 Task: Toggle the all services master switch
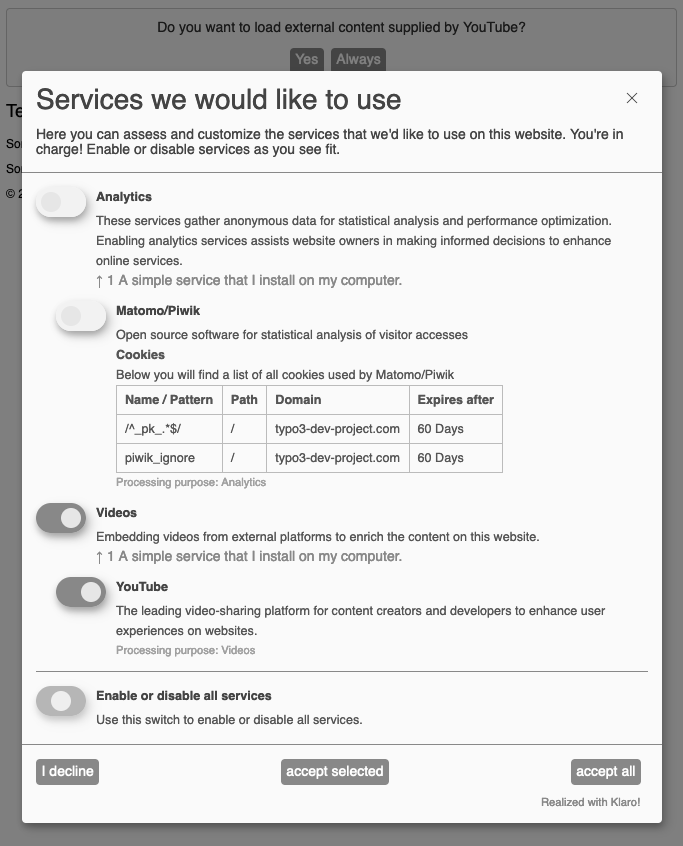pyautogui.click(x=61, y=702)
